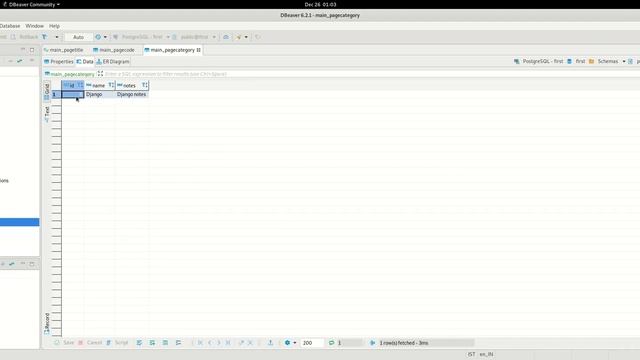Click the transaction log clock icon
The image size is (640, 360).
click(98, 37)
